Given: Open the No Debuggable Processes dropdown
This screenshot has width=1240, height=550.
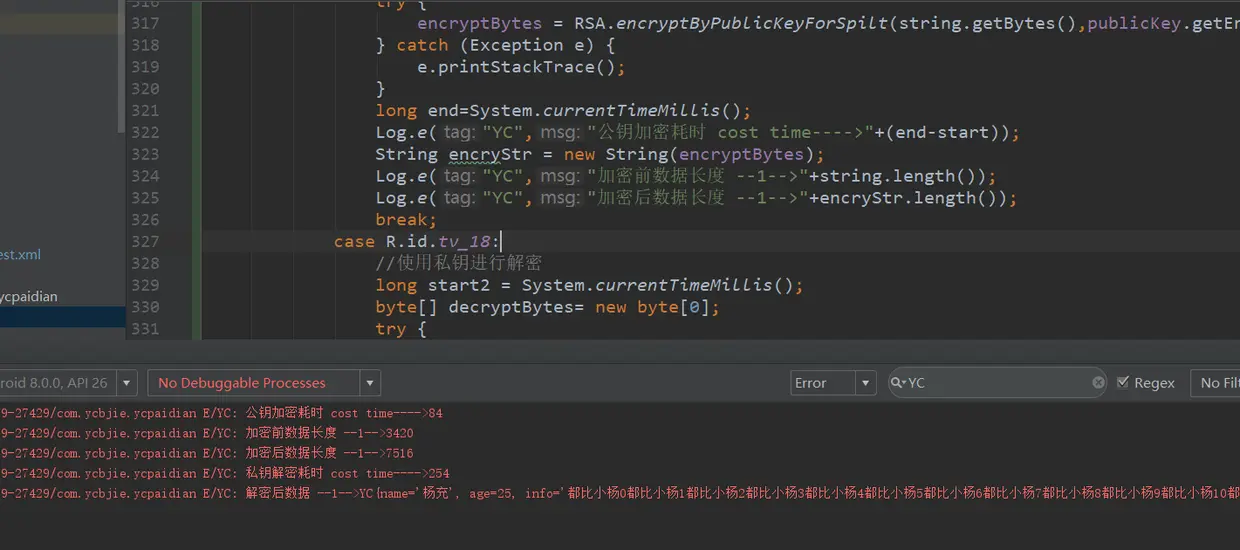Looking at the screenshot, I should (264, 383).
